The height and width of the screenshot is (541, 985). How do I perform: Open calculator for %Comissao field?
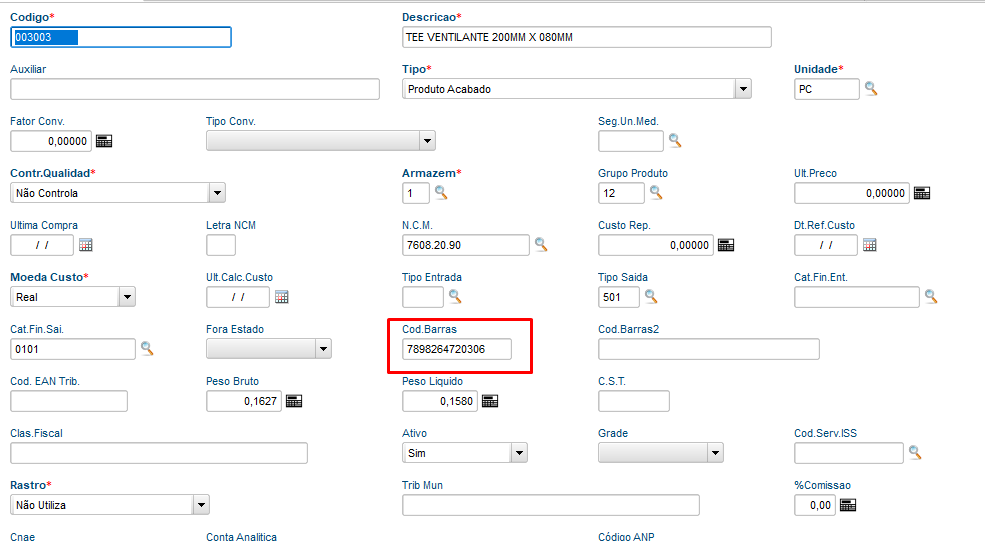(848, 505)
